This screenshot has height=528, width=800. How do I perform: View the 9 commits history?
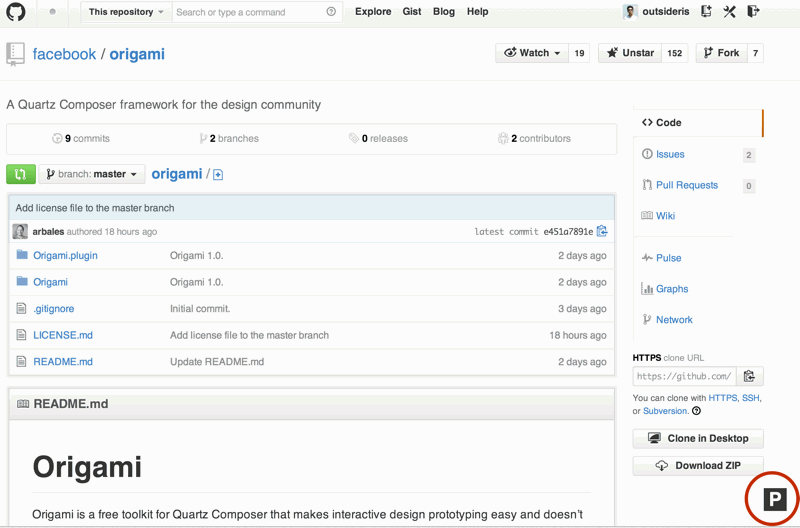click(82, 138)
